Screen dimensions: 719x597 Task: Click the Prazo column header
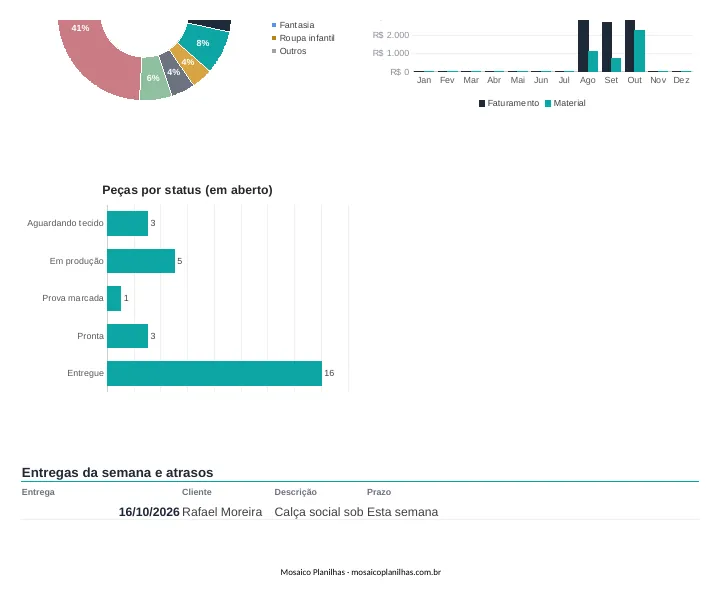click(x=379, y=492)
